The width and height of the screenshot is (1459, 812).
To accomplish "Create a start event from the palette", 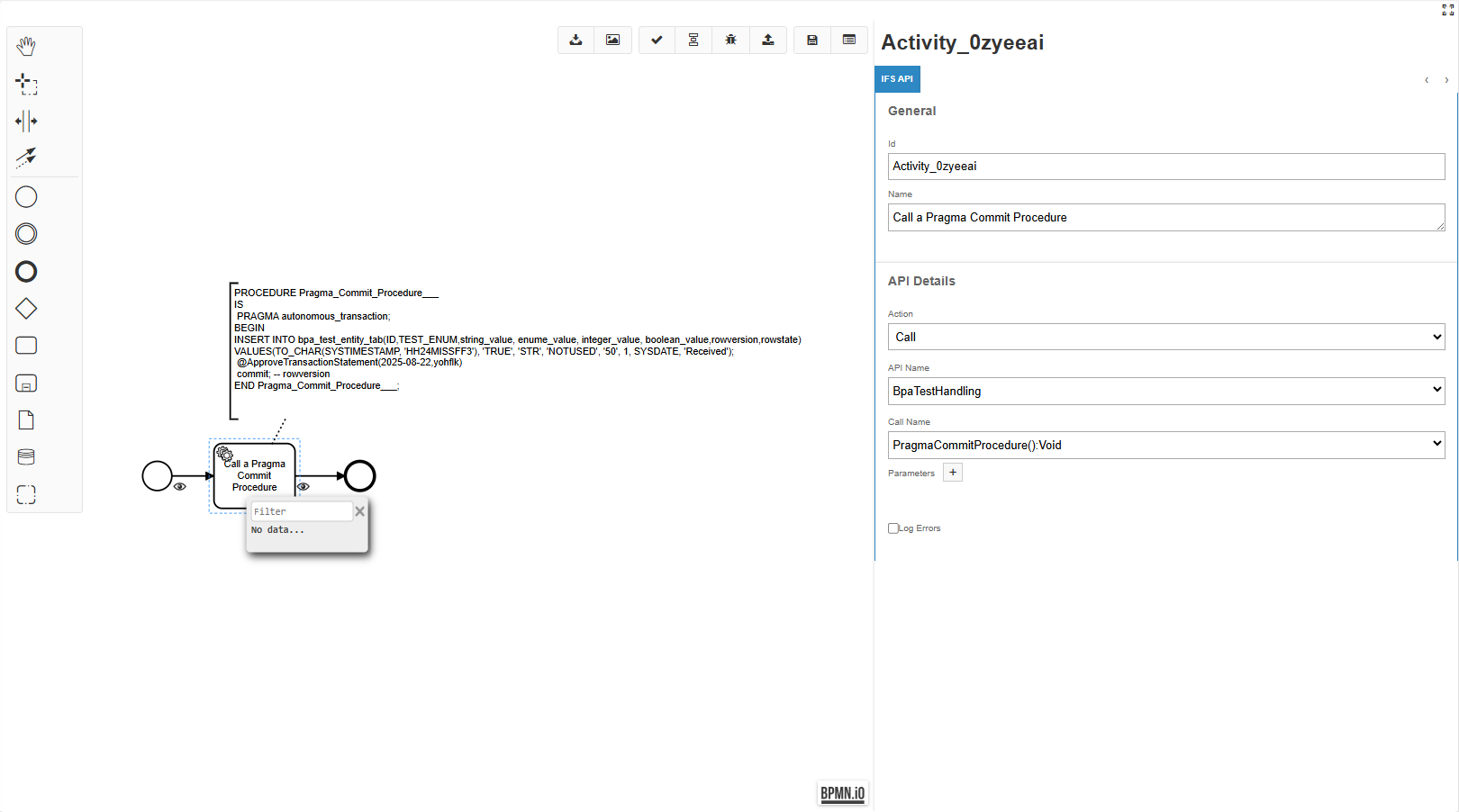I will [26, 196].
